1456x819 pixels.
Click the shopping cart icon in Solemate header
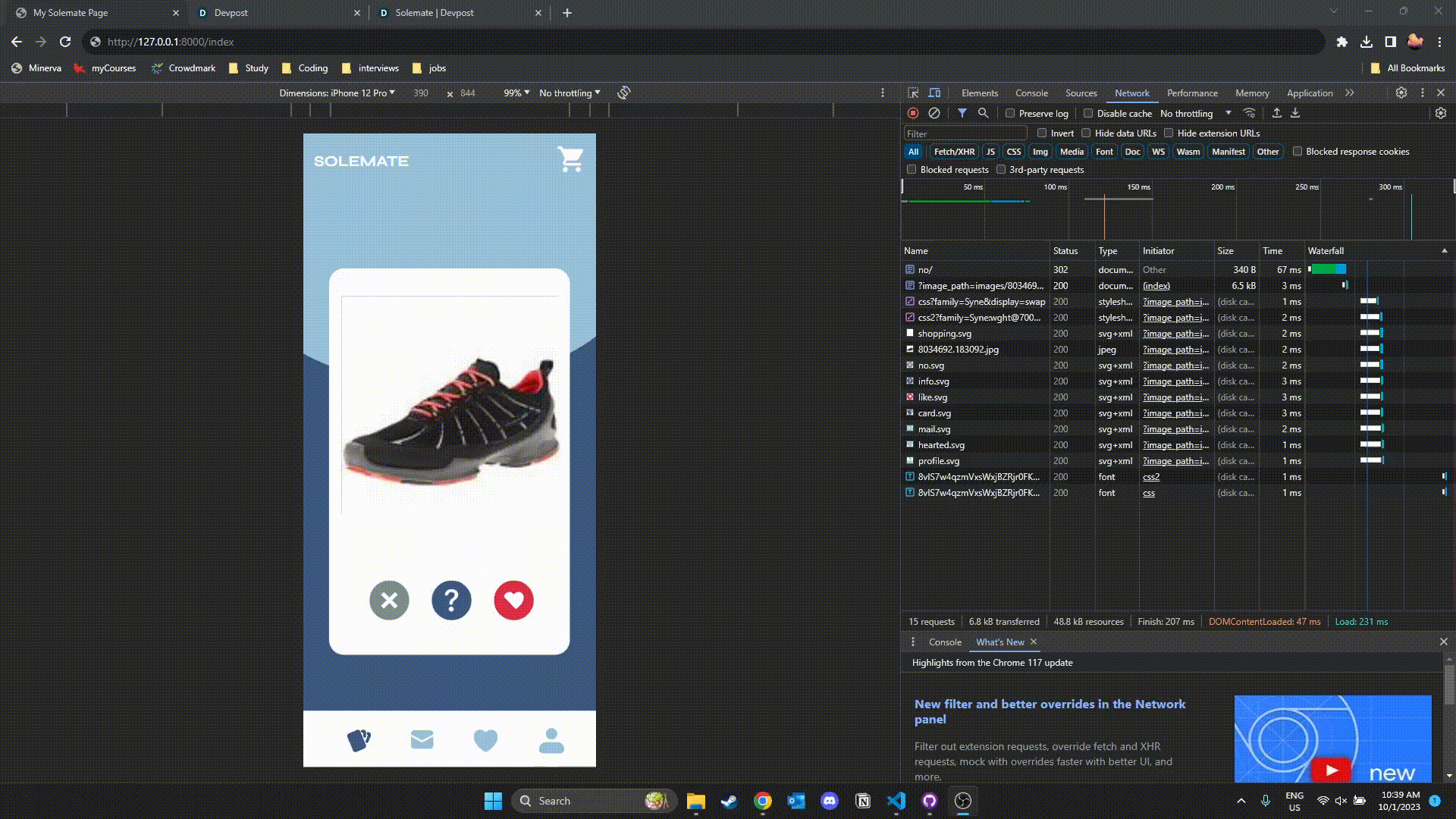pos(570,159)
